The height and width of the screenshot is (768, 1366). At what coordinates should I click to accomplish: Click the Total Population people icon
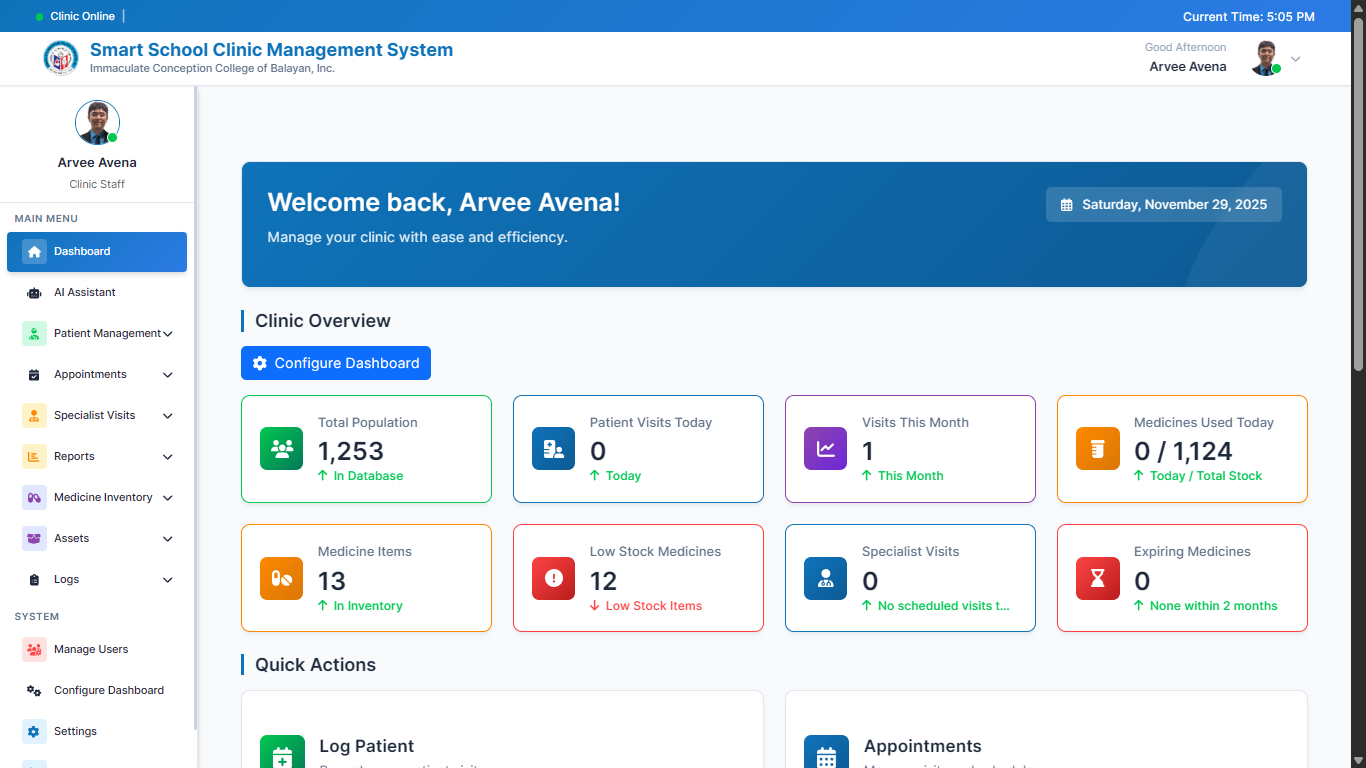tap(281, 449)
